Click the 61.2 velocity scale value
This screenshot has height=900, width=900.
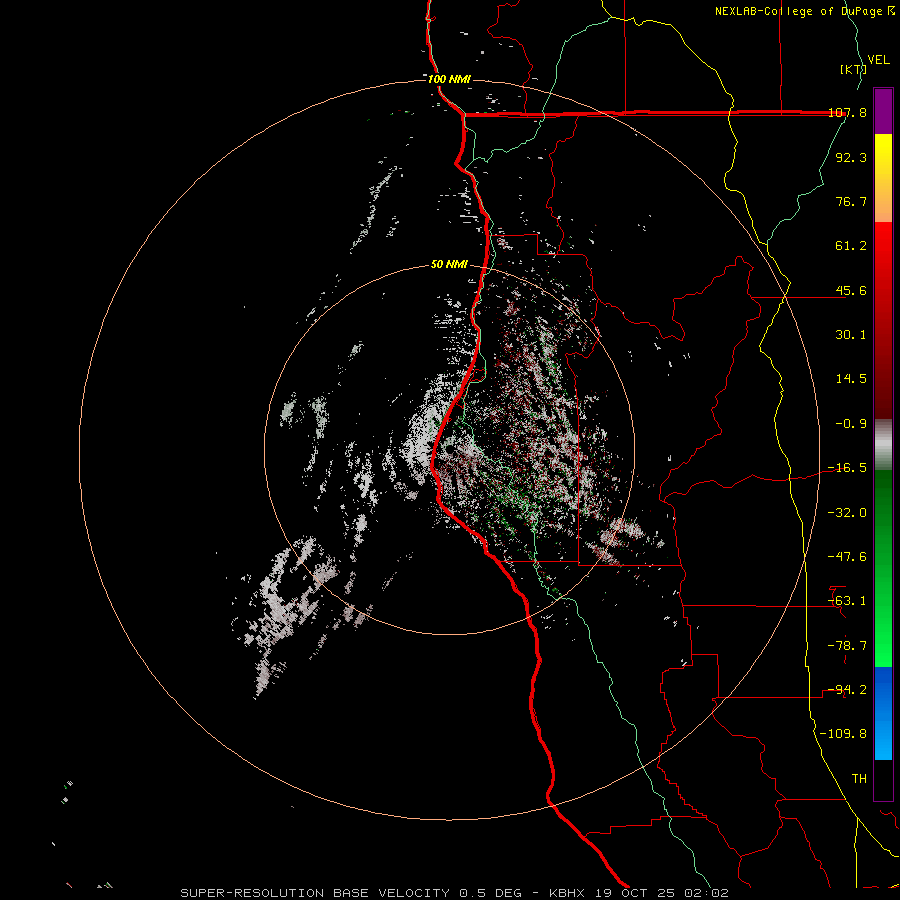[x=851, y=246]
